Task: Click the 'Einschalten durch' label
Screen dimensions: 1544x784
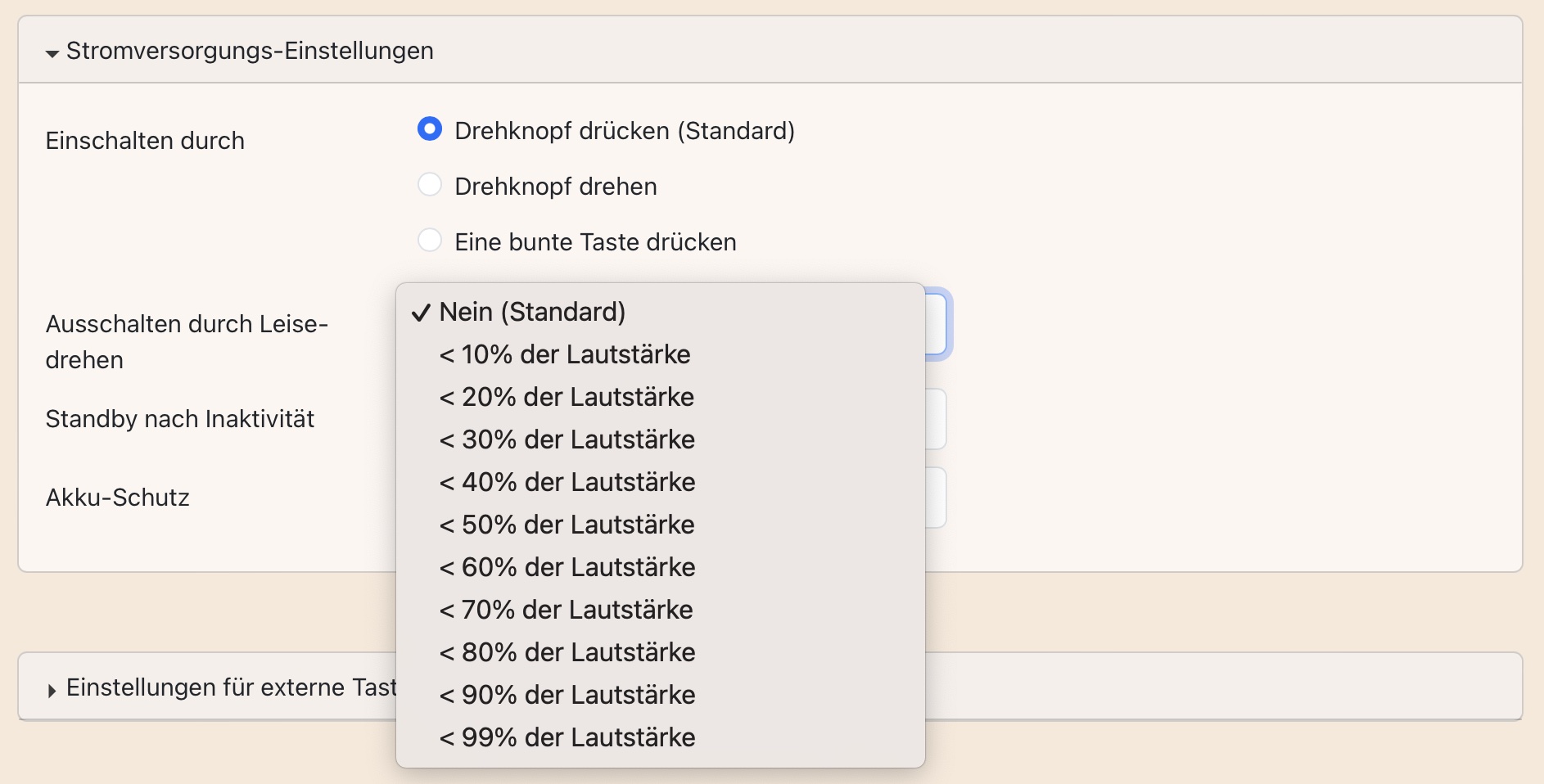Action: tap(145, 141)
